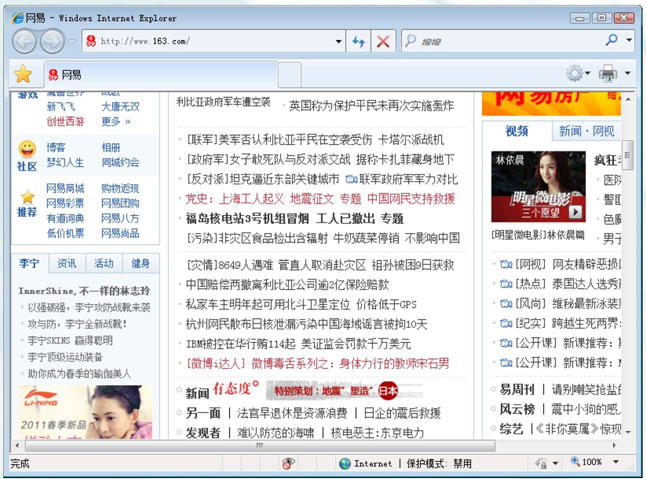Open the gear Tools menu icon
Image resolution: width=646 pixels, height=479 pixels.
pos(575,73)
